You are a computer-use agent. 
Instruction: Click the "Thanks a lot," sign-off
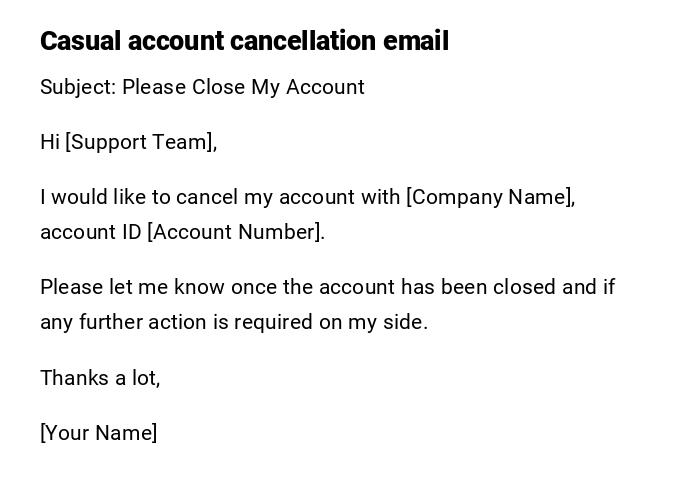(100, 378)
